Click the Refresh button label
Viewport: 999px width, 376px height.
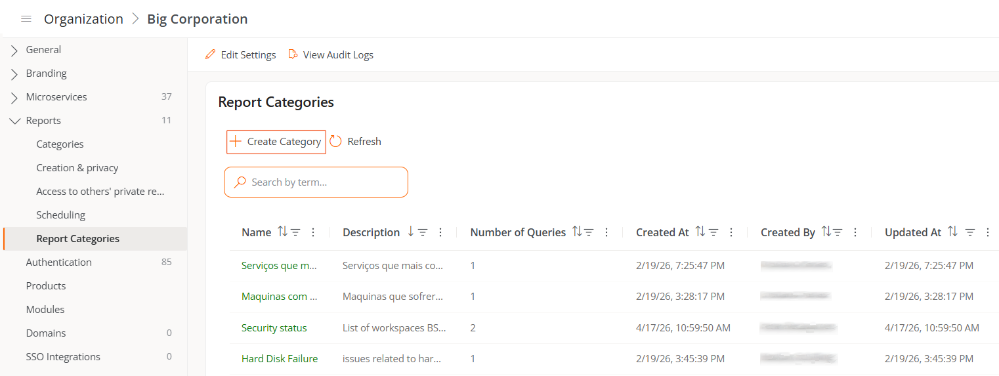coord(364,141)
